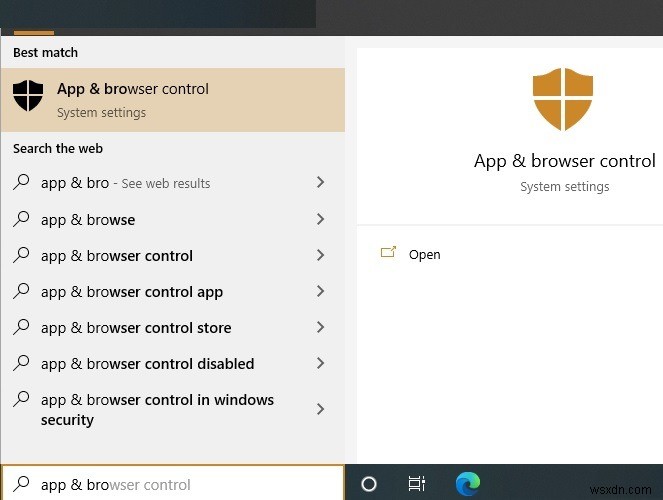Launch Microsoft Edge from the taskbar
Image resolution: width=663 pixels, height=500 pixels.
[x=468, y=484]
